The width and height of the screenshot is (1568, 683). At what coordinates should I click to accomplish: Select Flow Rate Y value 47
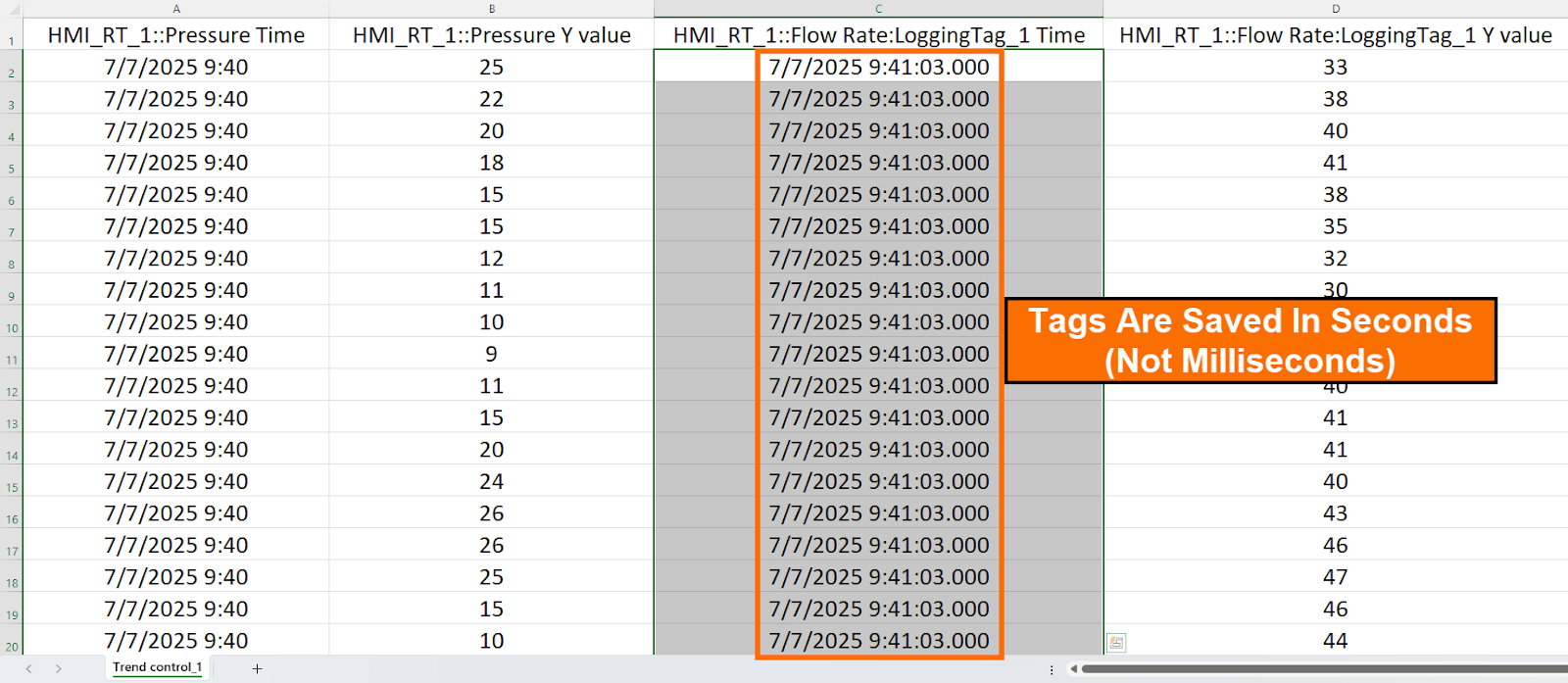tap(1336, 577)
